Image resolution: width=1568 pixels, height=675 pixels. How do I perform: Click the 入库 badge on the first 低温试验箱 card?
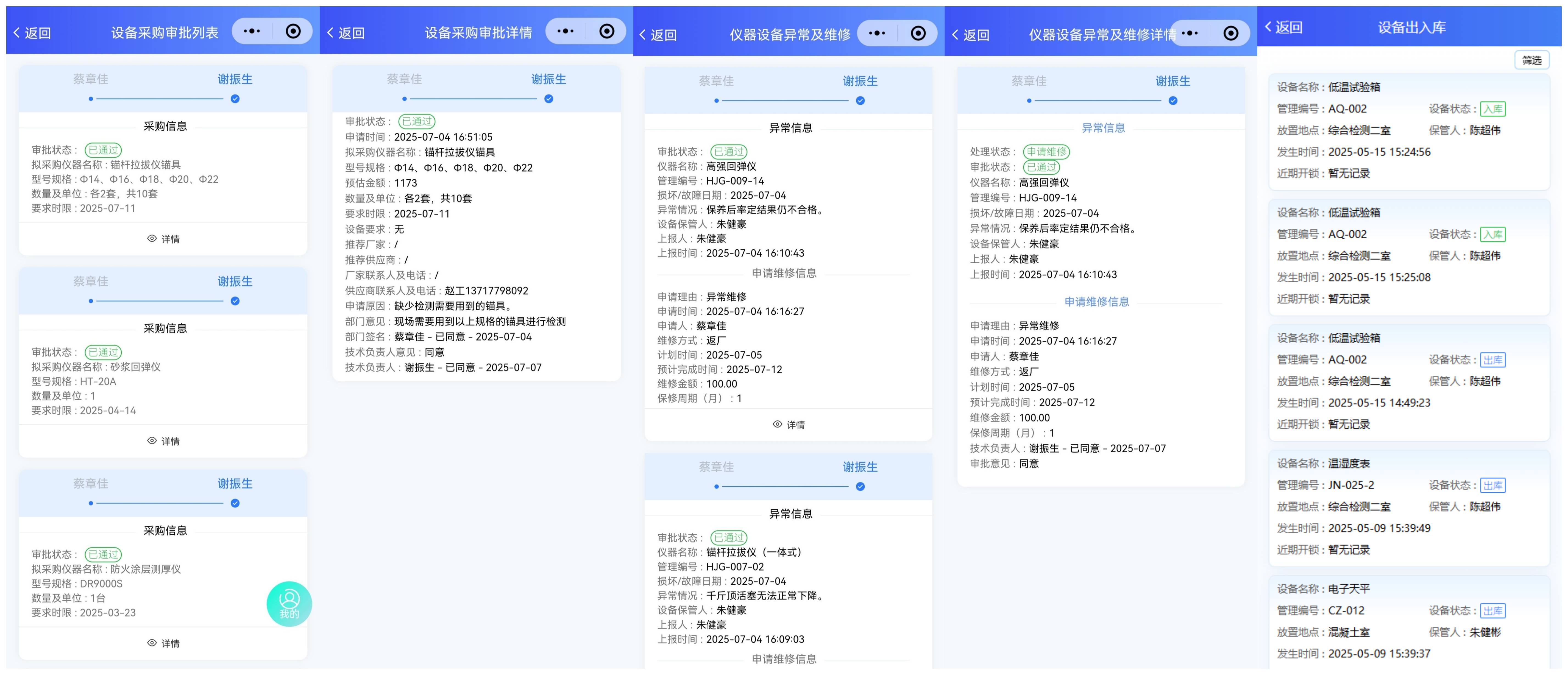[x=1492, y=109]
